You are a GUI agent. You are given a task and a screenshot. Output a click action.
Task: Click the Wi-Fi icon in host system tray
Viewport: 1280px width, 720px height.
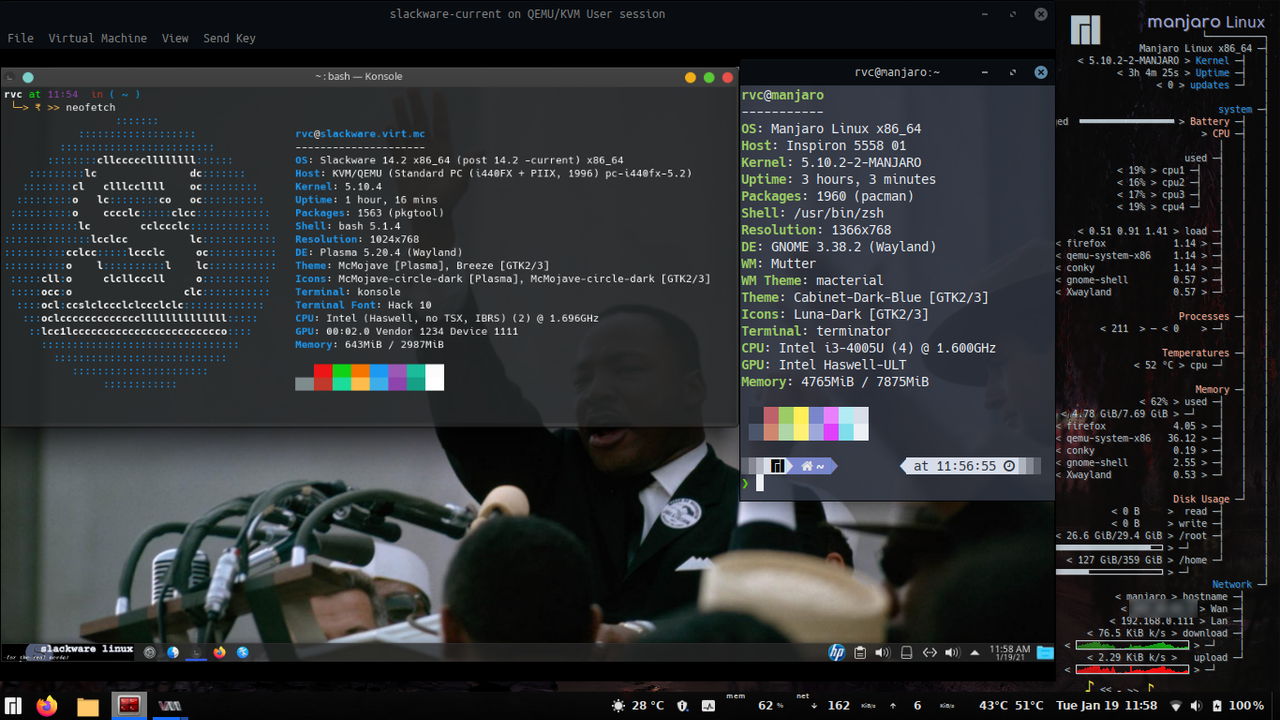click(x=1176, y=706)
